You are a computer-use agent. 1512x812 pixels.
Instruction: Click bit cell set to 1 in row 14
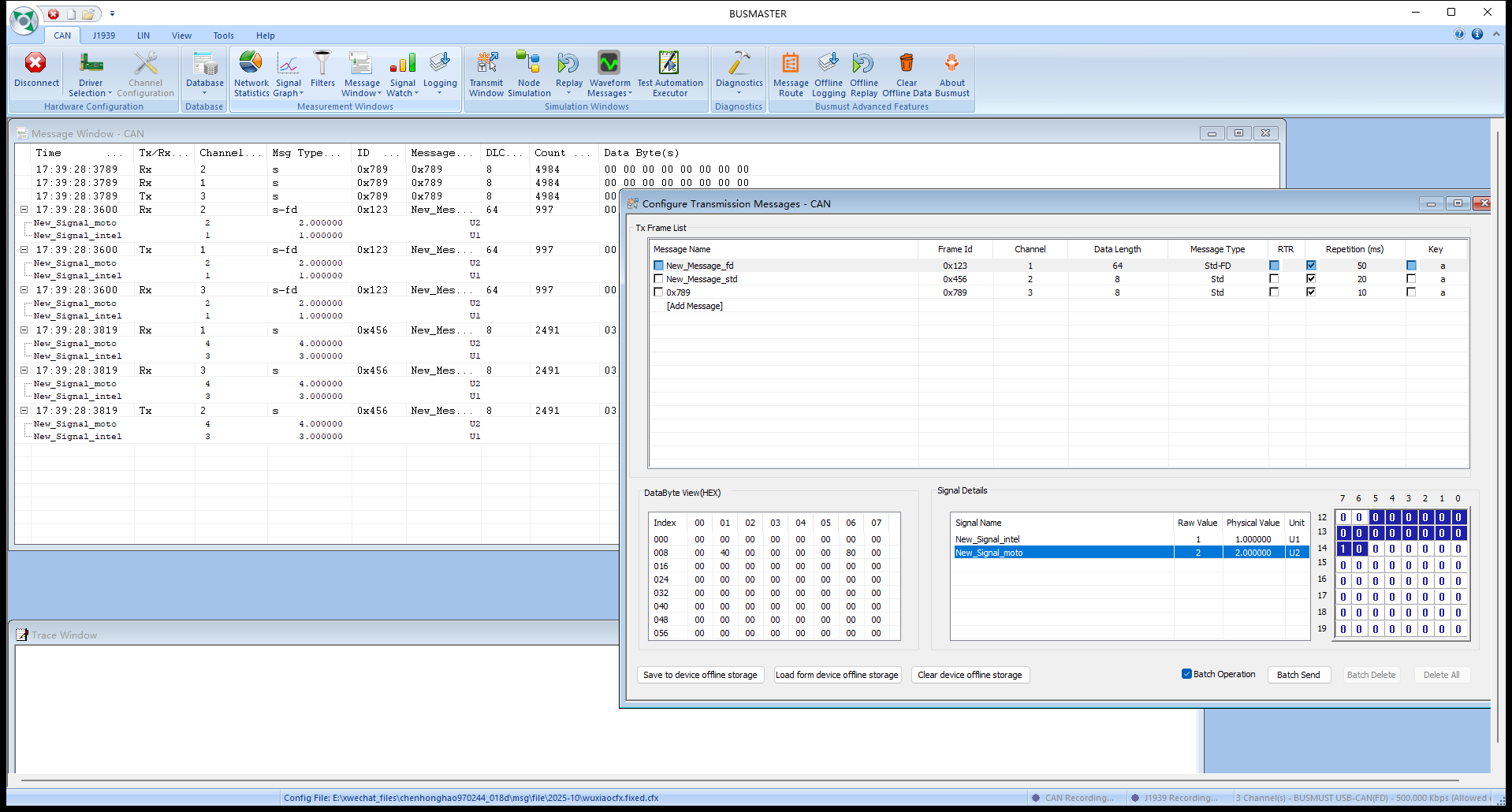[x=1343, y=549]
